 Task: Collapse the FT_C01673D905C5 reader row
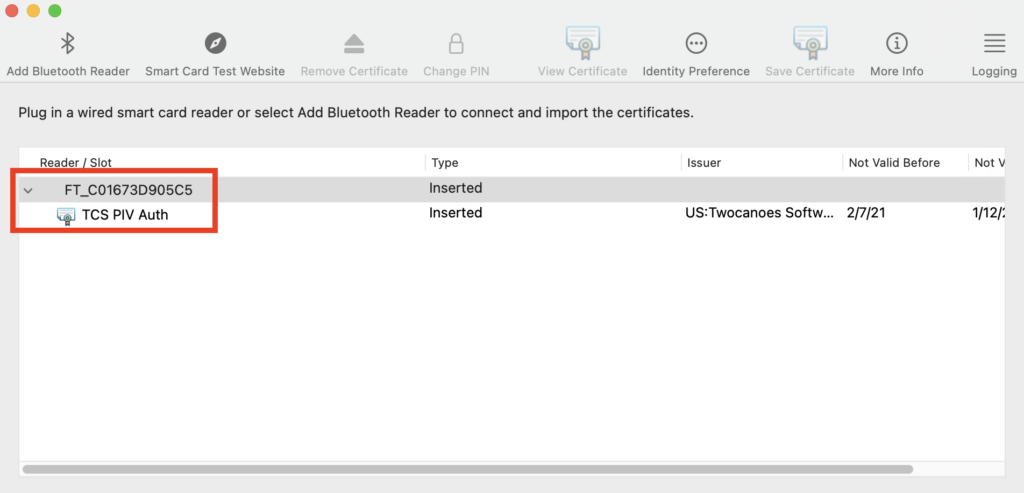tap(28, 191)
